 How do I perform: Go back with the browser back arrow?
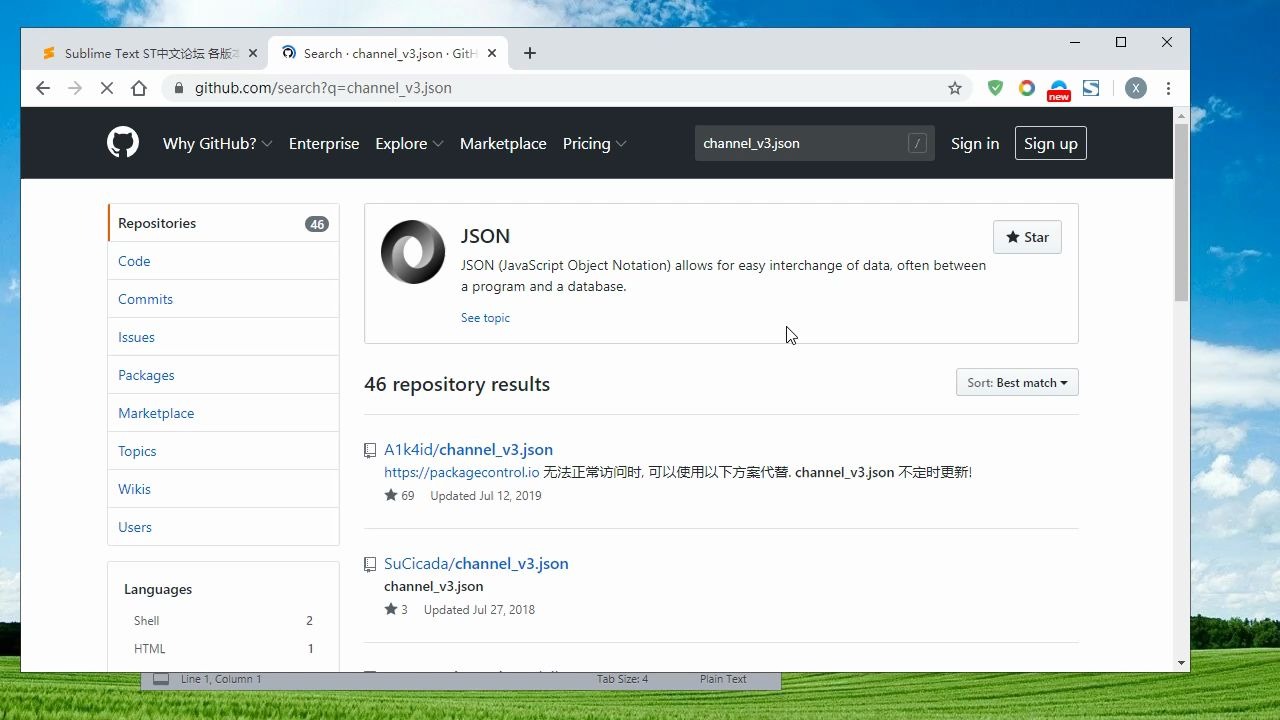42,88
